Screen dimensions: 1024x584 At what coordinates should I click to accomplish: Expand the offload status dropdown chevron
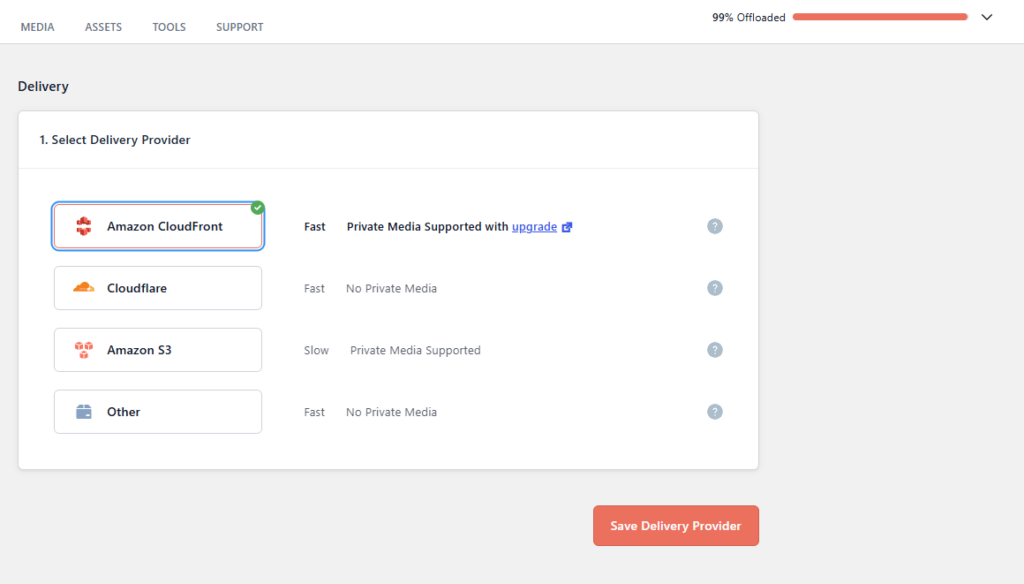coord(987,17)
